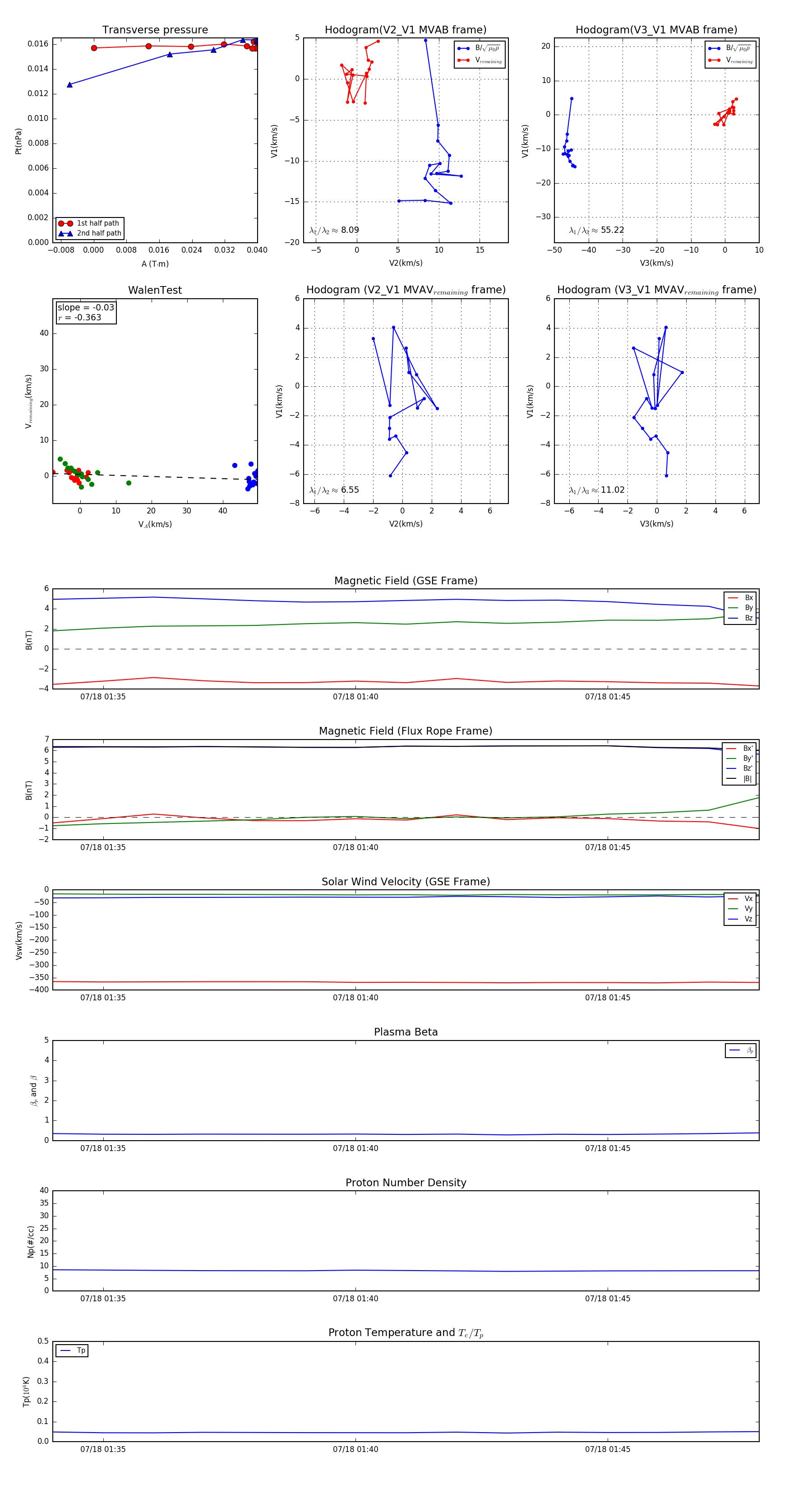Click the "Proton Number Density" title
The height and width of the screenshot is (1489, 812).
406,1183
